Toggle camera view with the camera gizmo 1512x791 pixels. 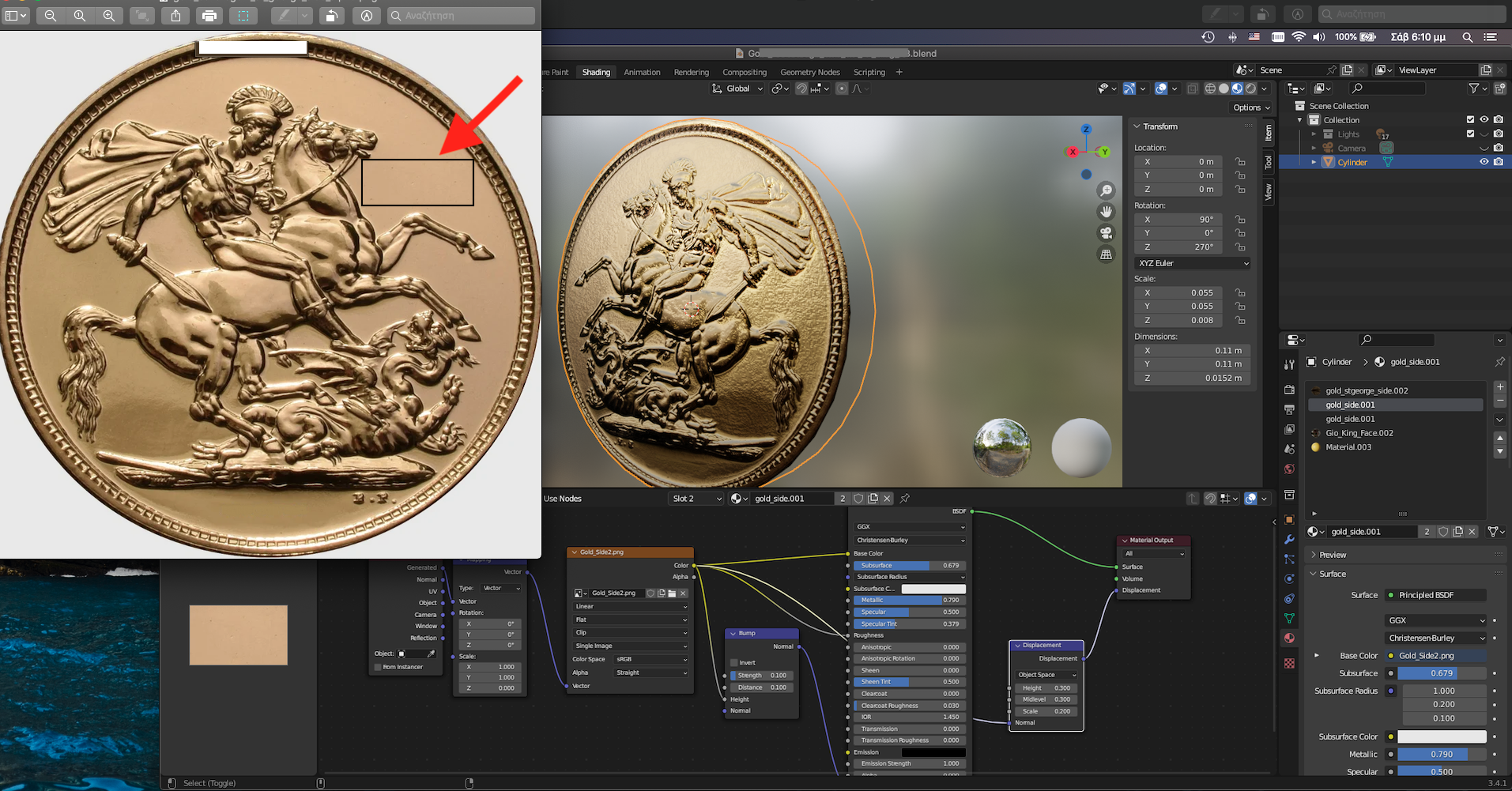(1106, 233)
